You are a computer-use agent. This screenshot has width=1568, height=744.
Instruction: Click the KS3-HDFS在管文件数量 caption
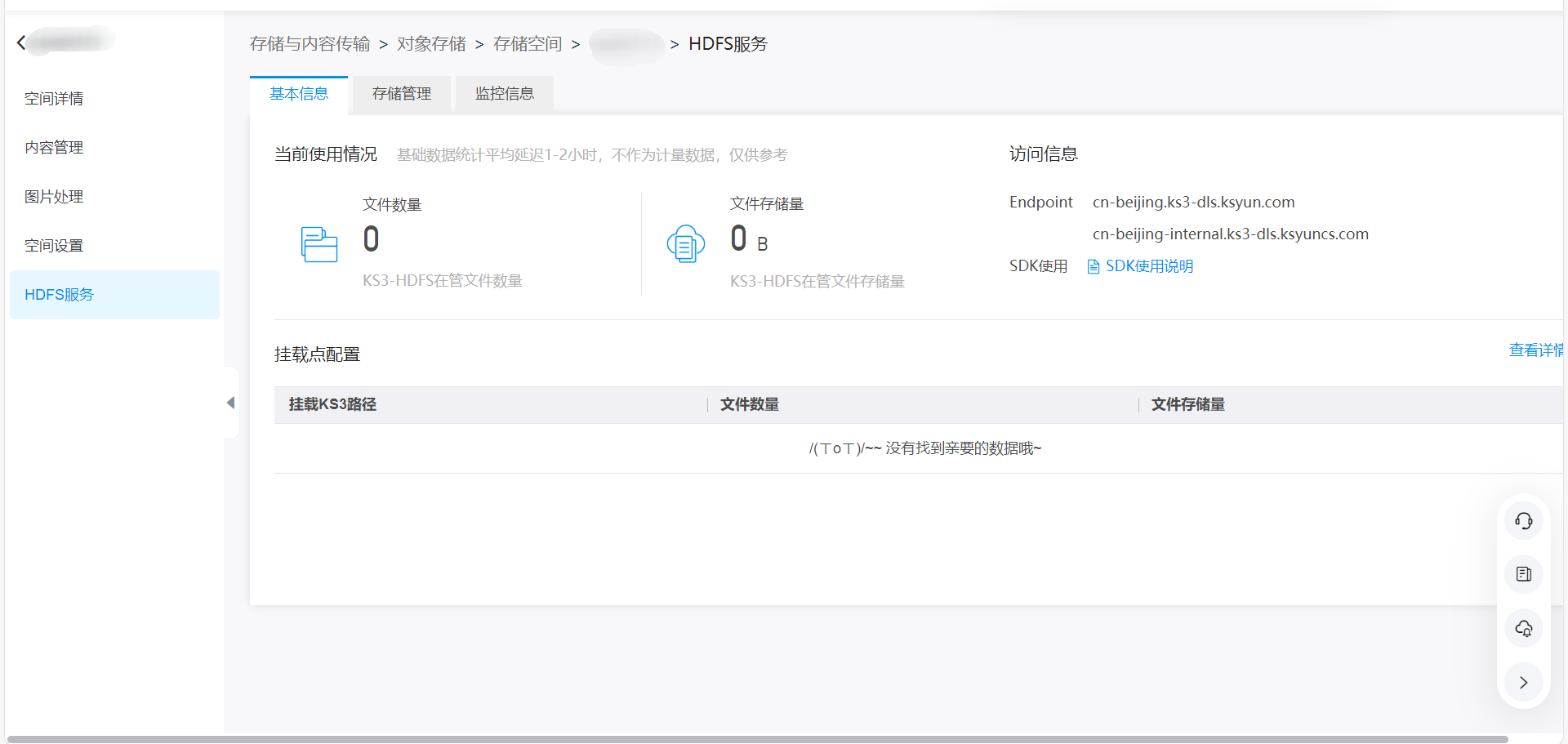(443, 281)
